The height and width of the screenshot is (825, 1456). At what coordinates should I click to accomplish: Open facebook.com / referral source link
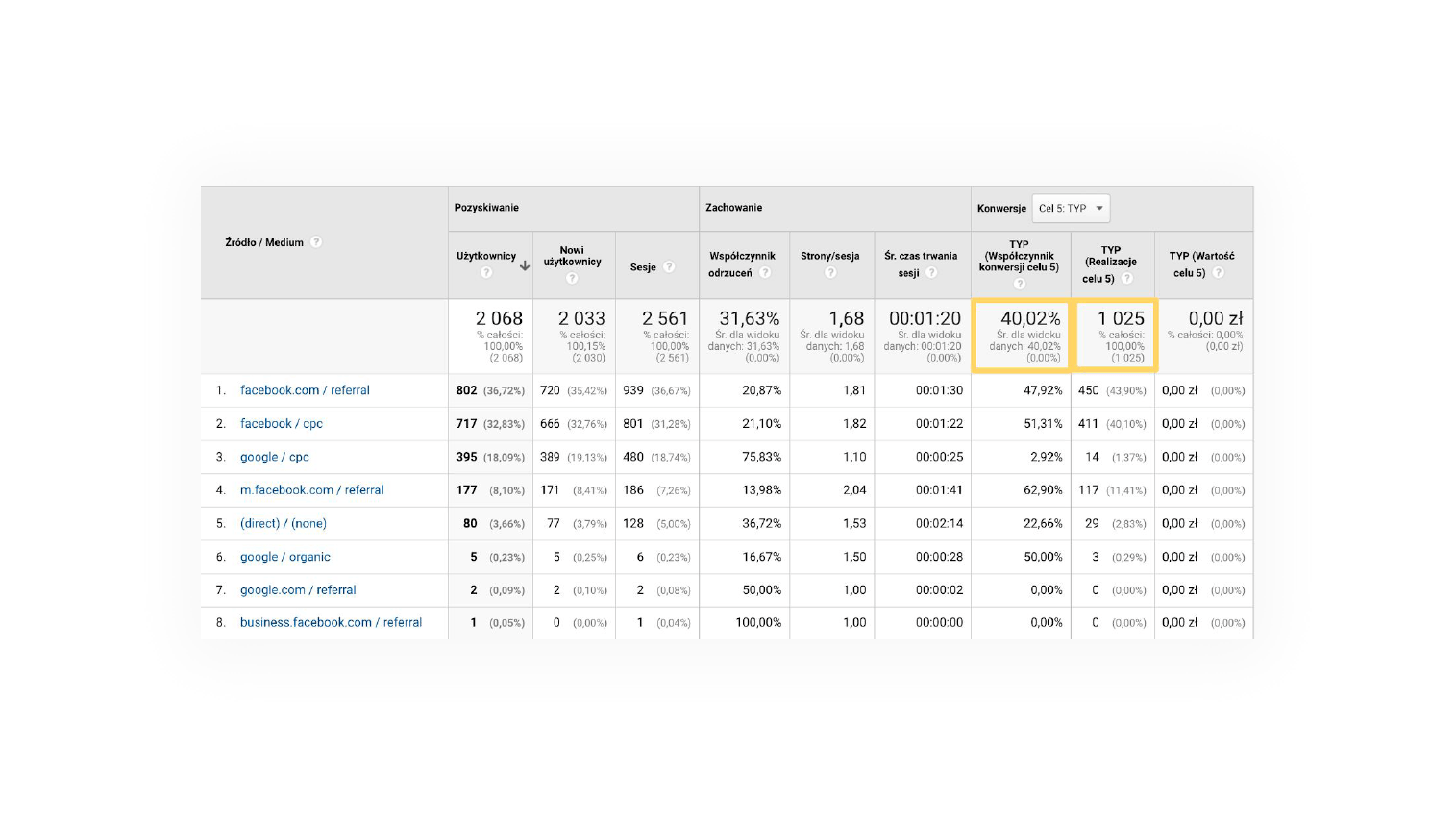305,390
